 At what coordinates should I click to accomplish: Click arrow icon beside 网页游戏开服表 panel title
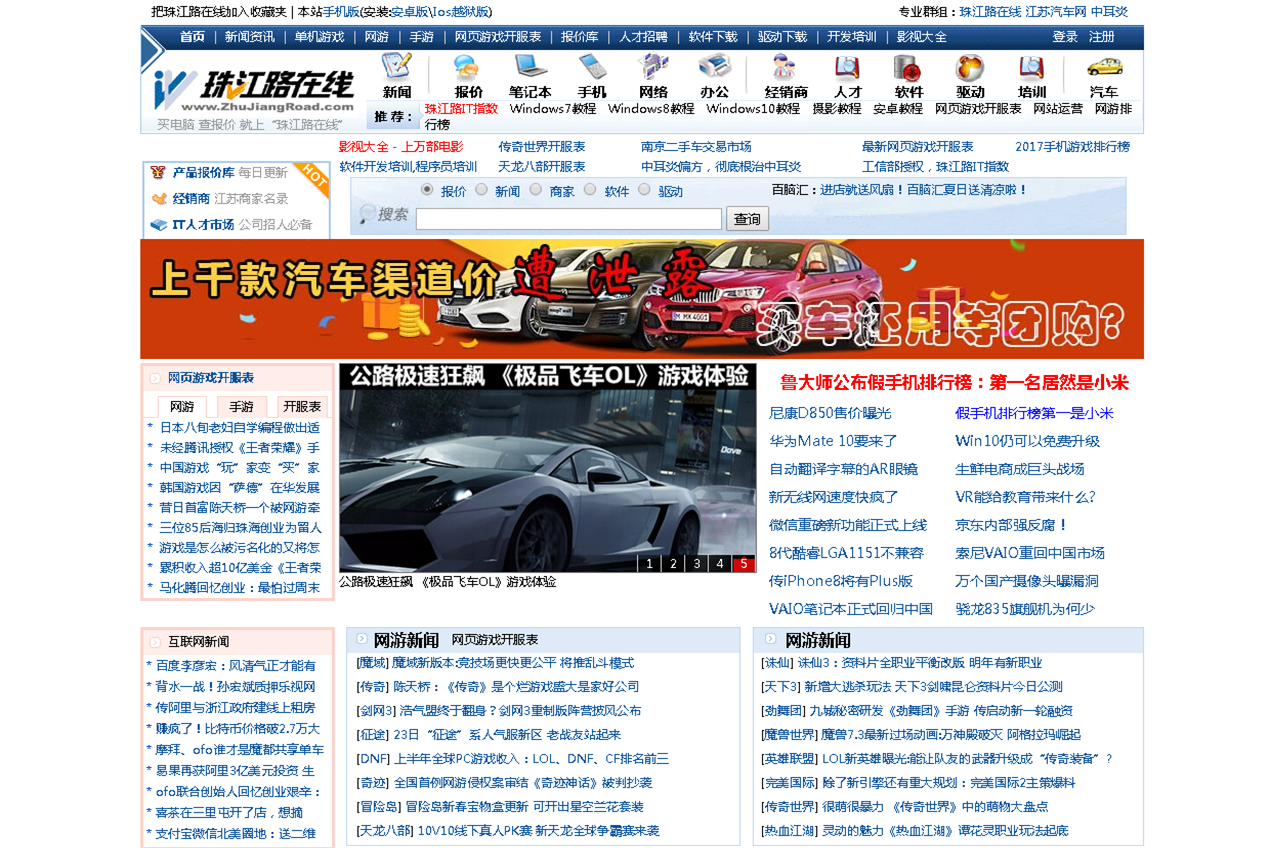[x=155, y=378]
